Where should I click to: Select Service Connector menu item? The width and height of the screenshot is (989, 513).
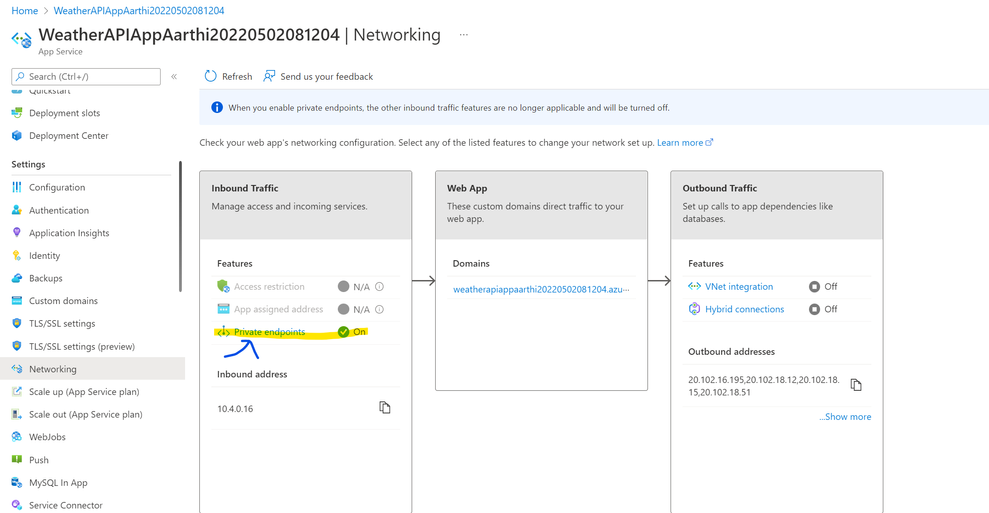66,505
